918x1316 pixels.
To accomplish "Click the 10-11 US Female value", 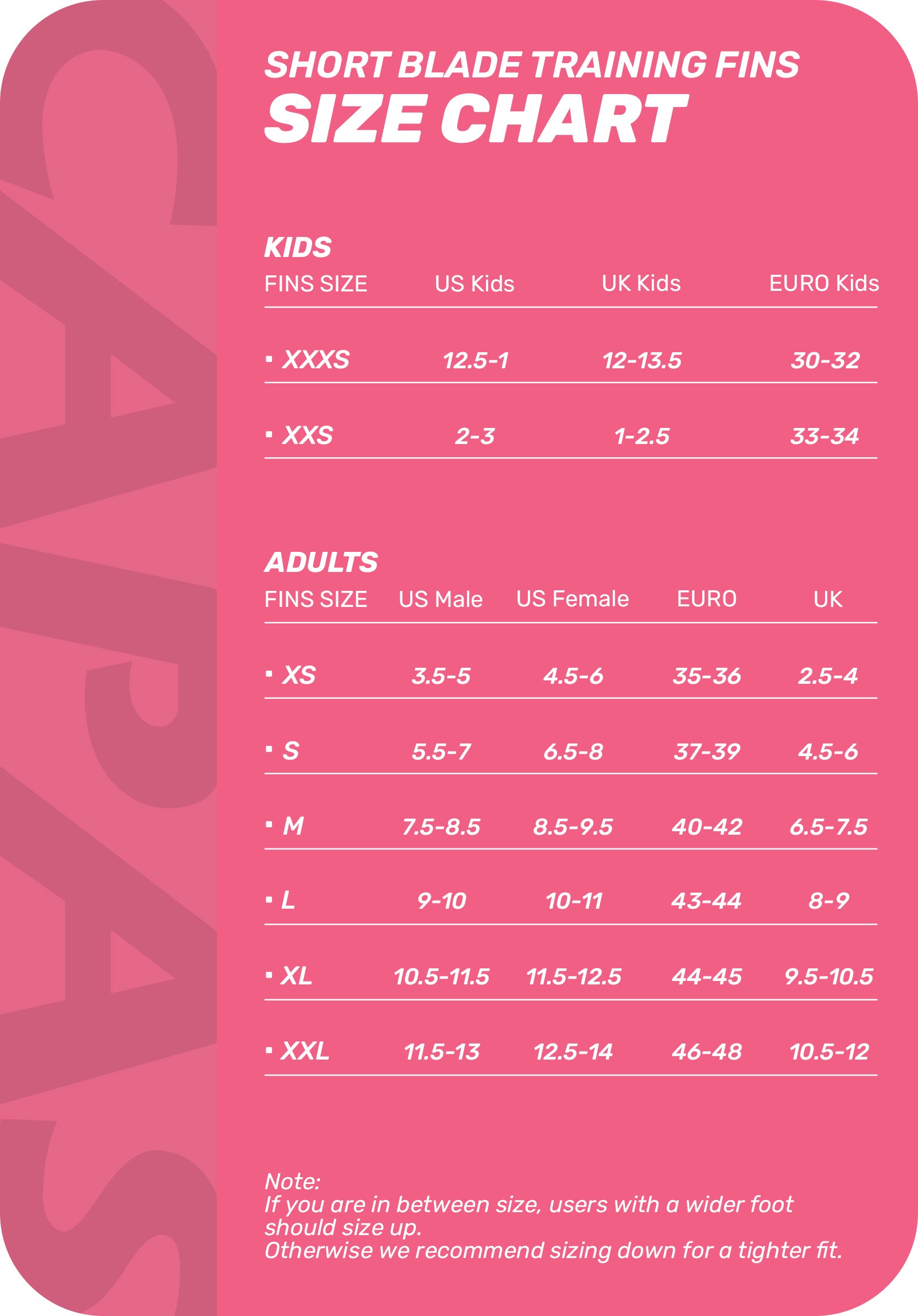I will pos(574,901).
